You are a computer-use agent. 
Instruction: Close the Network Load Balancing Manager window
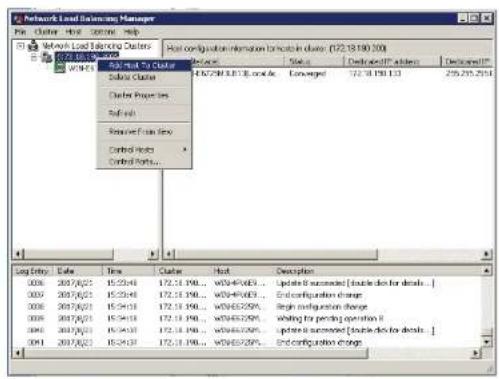click(487, 18)
